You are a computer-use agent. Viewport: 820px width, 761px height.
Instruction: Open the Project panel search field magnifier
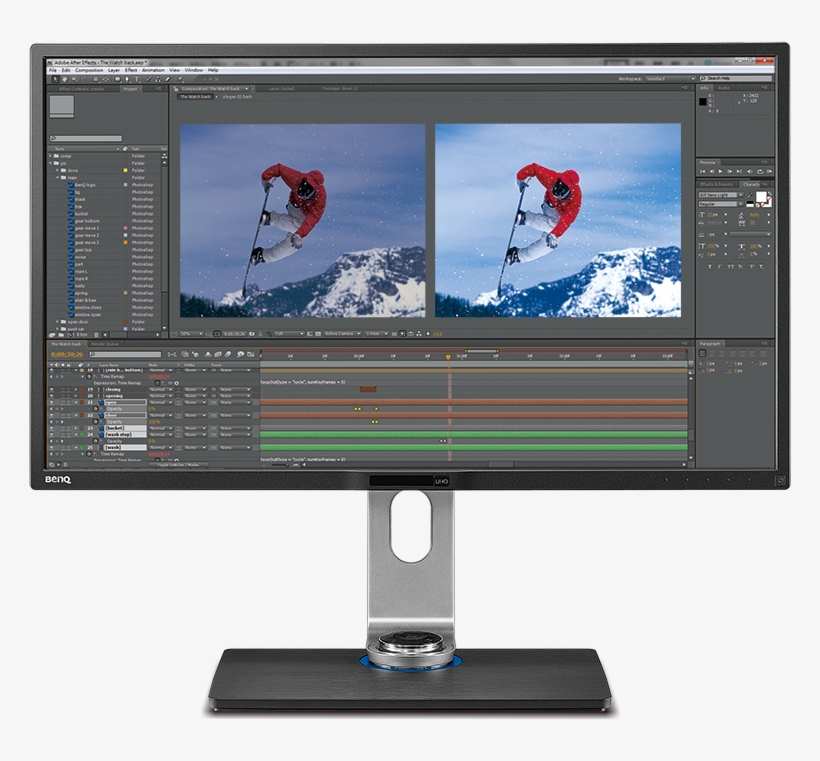(x=52, y=138)
